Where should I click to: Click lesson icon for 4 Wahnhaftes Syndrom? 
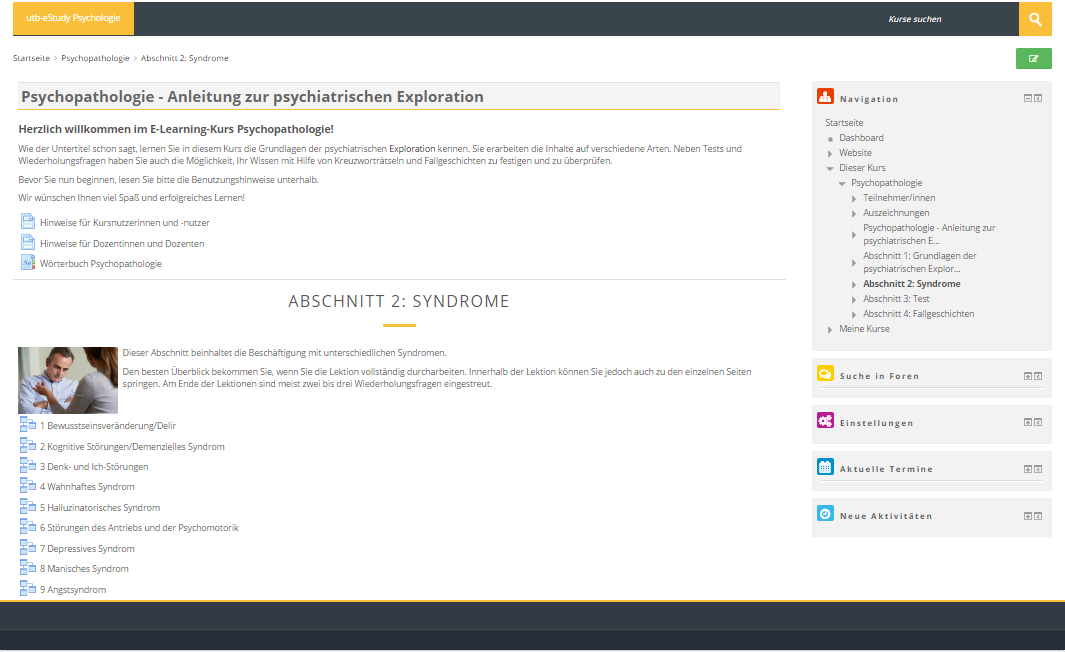point(28,486)
